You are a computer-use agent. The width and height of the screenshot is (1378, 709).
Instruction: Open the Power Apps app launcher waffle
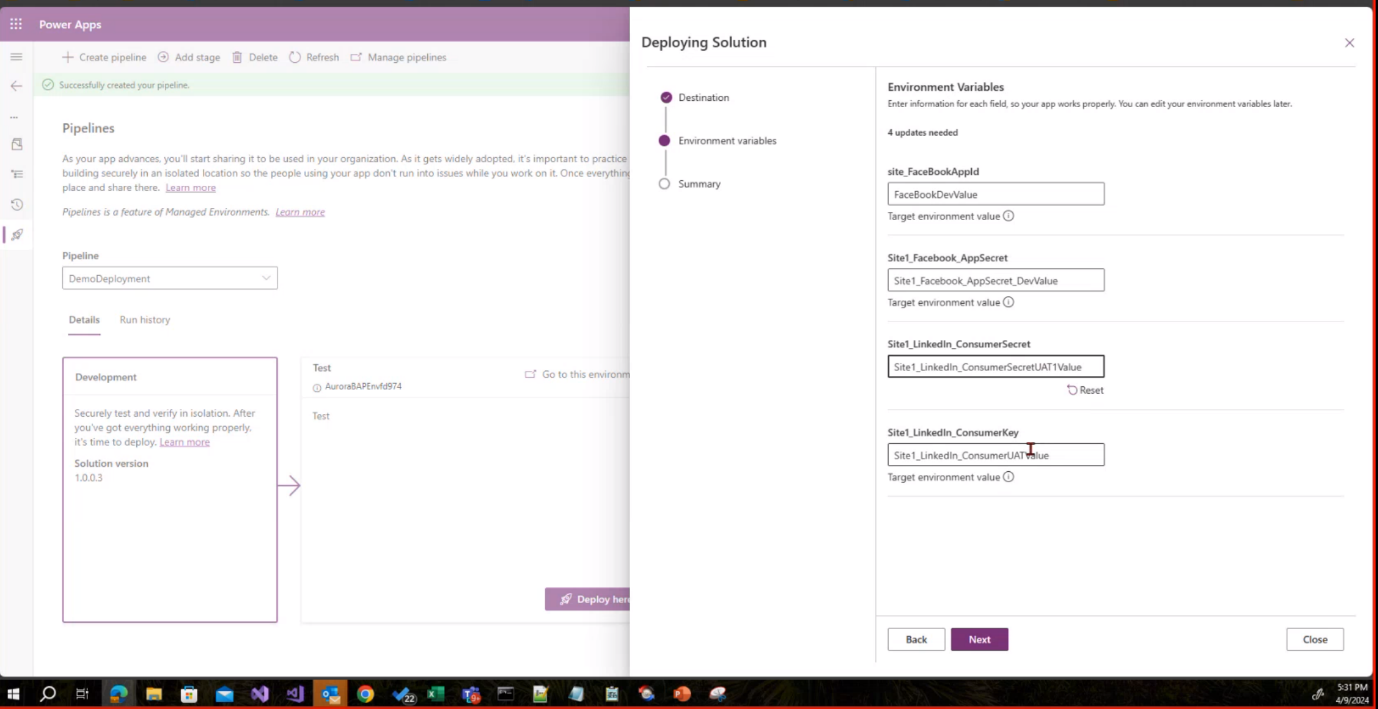pos(16,24)
